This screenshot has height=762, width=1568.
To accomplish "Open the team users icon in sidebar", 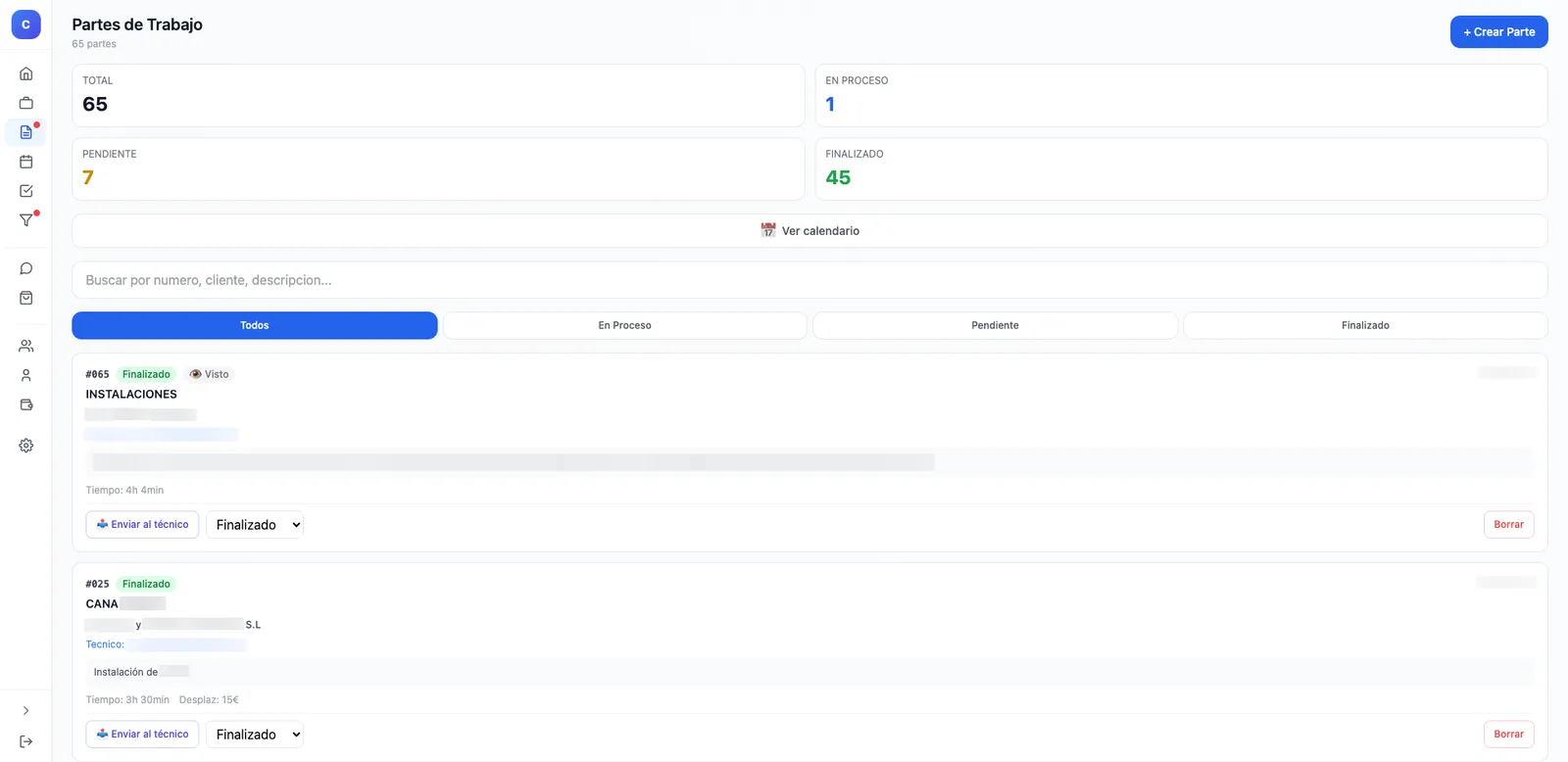I will (26, 346).
